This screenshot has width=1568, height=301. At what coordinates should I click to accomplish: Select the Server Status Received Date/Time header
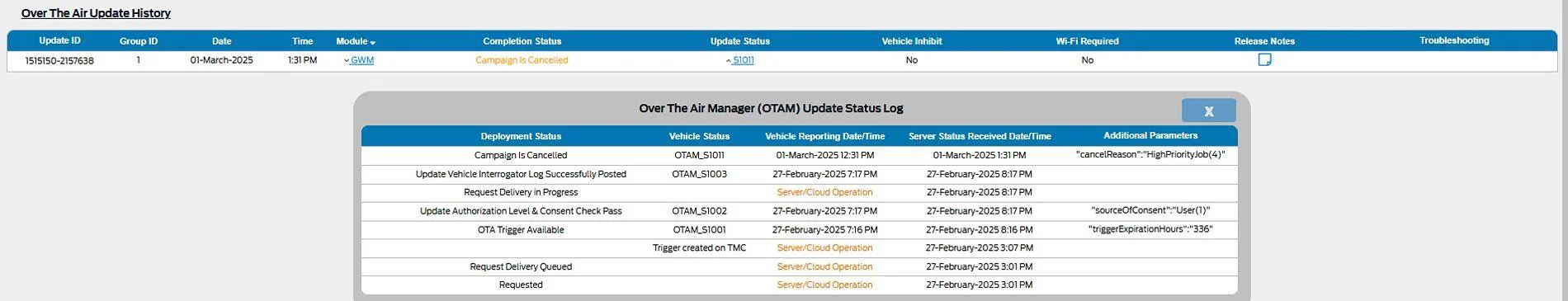pos(980,137)
